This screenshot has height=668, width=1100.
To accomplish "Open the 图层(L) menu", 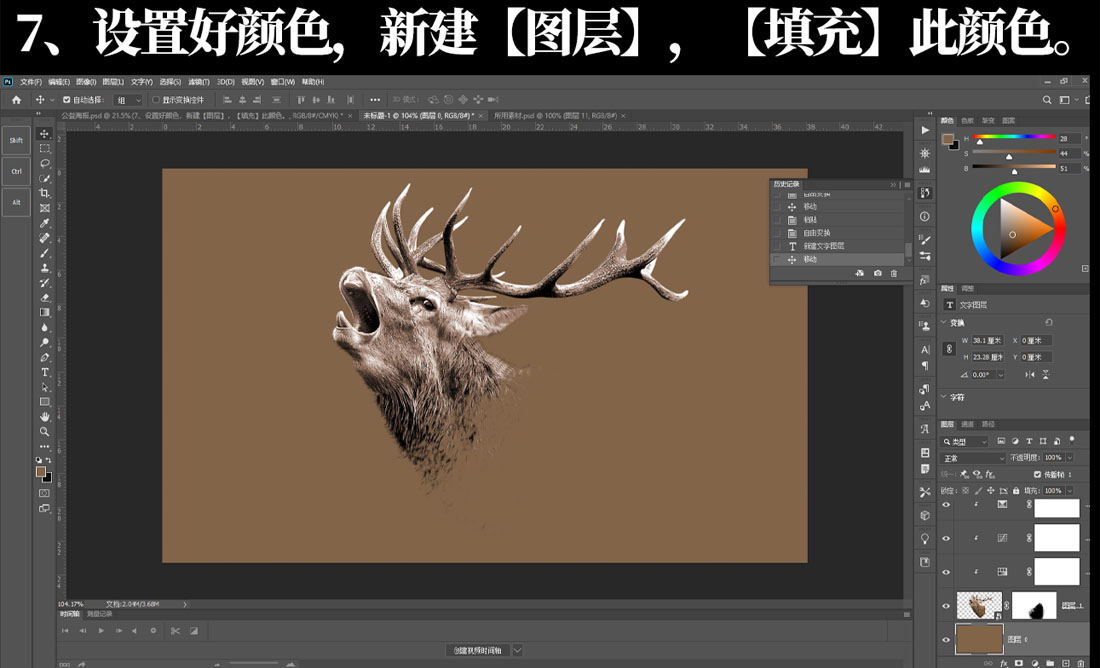I will pyautogui.click(x=112, y=82).
